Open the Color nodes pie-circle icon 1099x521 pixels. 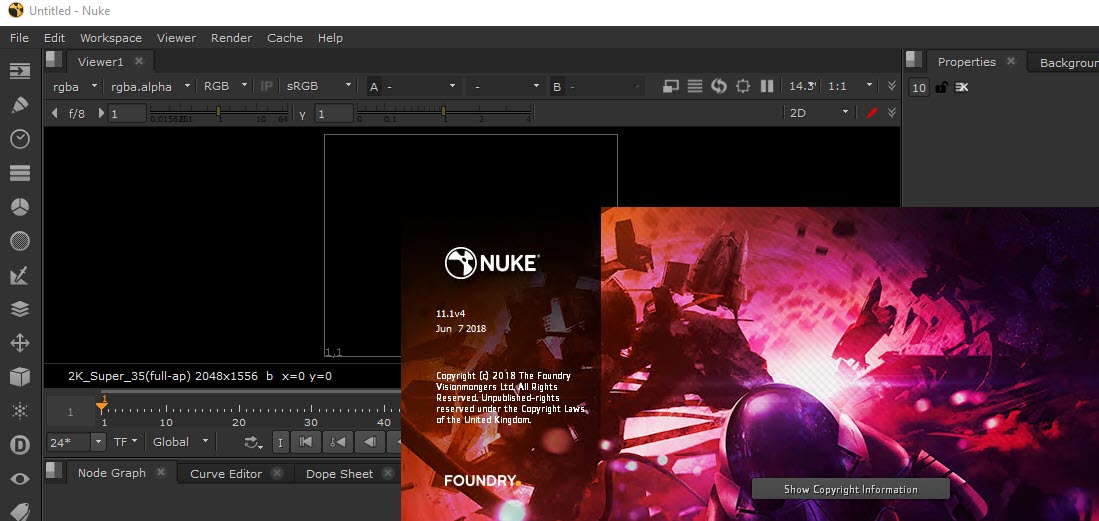[x=20, y=207]
